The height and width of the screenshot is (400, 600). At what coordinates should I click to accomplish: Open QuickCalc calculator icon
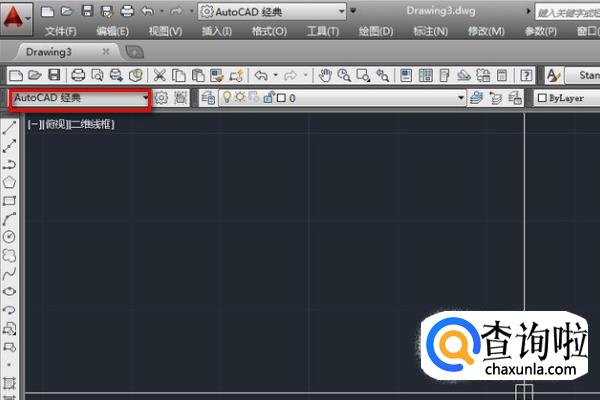point(502,75)
